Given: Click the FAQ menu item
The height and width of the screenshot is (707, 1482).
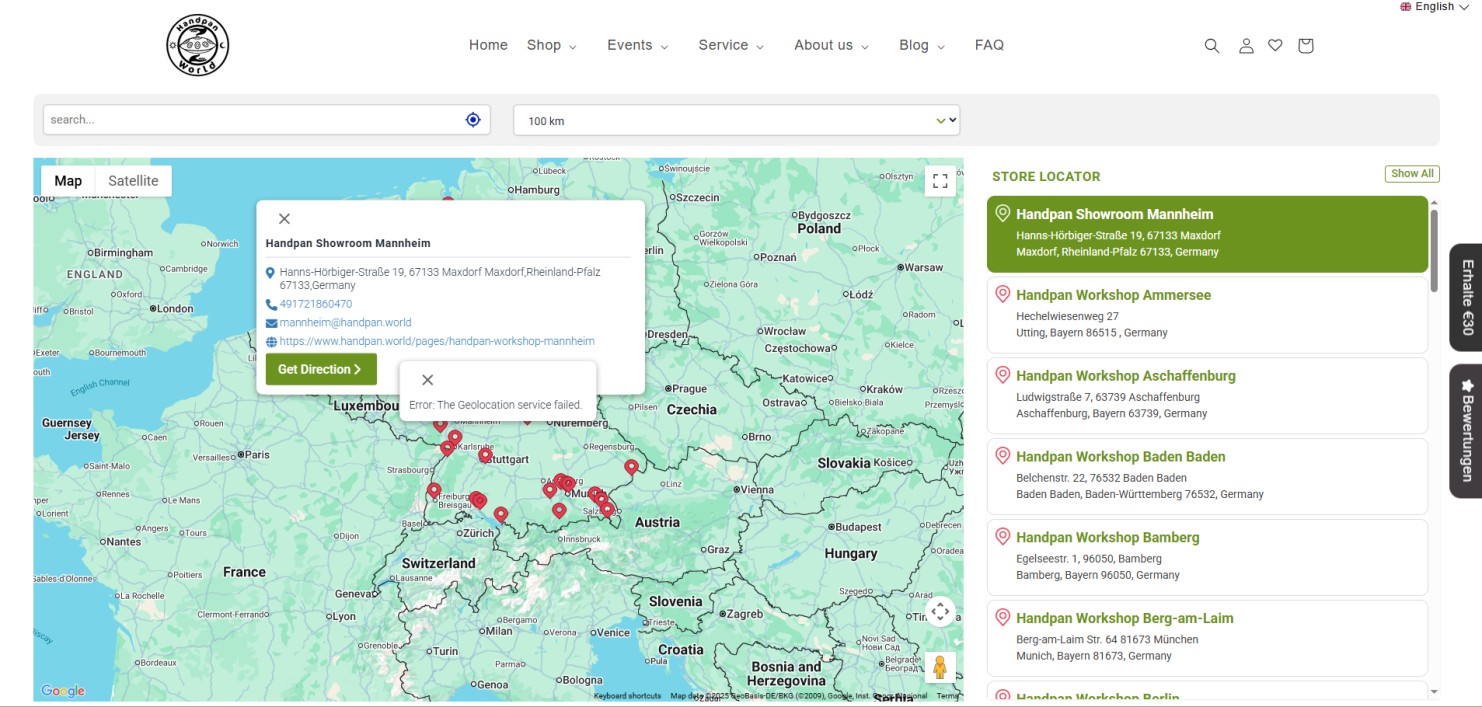Looking at the screenshot, I should [x=989, y=45].
